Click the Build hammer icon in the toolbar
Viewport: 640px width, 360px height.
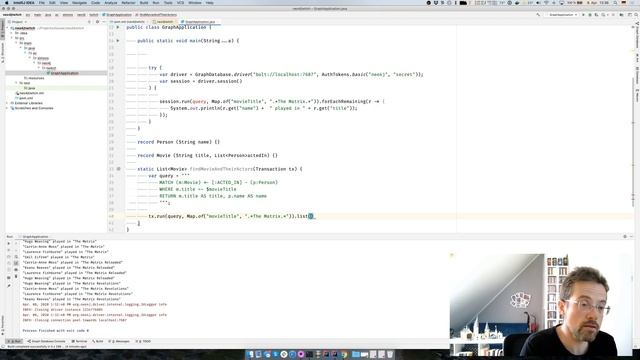pos(538,15)
